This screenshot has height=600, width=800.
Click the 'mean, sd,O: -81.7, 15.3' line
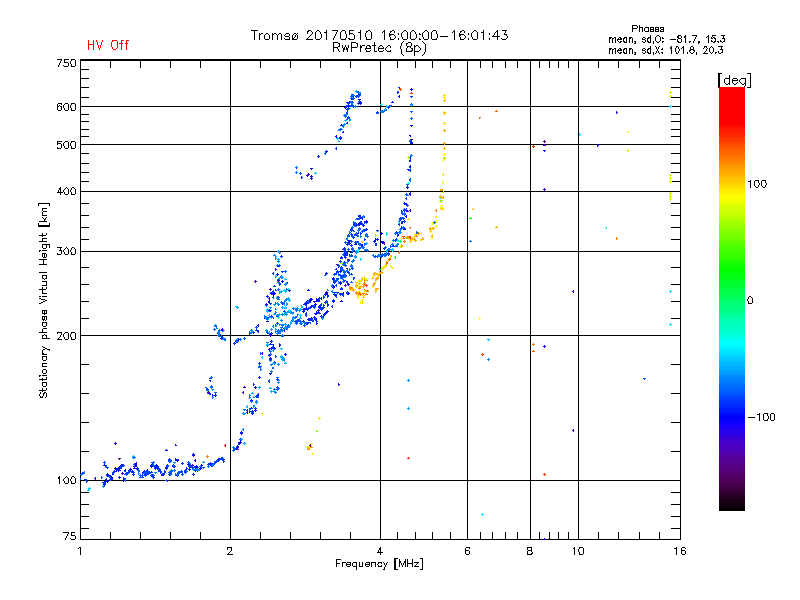pos(666,39)
